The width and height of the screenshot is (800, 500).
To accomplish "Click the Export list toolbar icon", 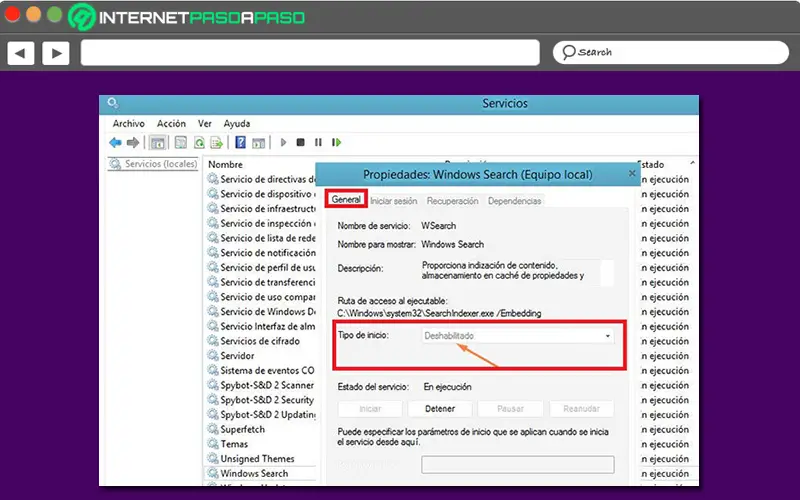I will coord(216,142).
